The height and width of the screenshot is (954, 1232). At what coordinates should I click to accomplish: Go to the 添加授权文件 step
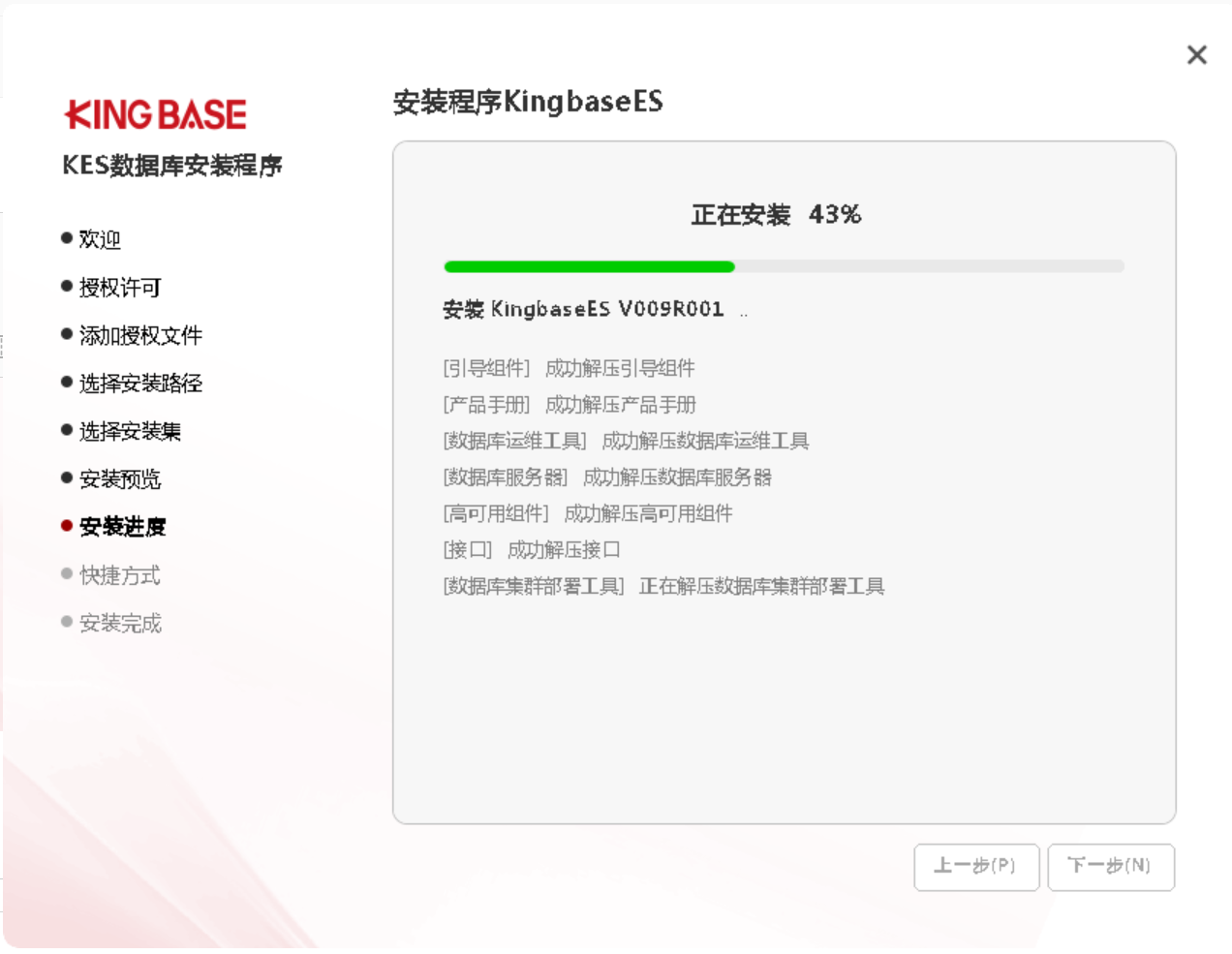pyautogui.click(x=139, y=335)
